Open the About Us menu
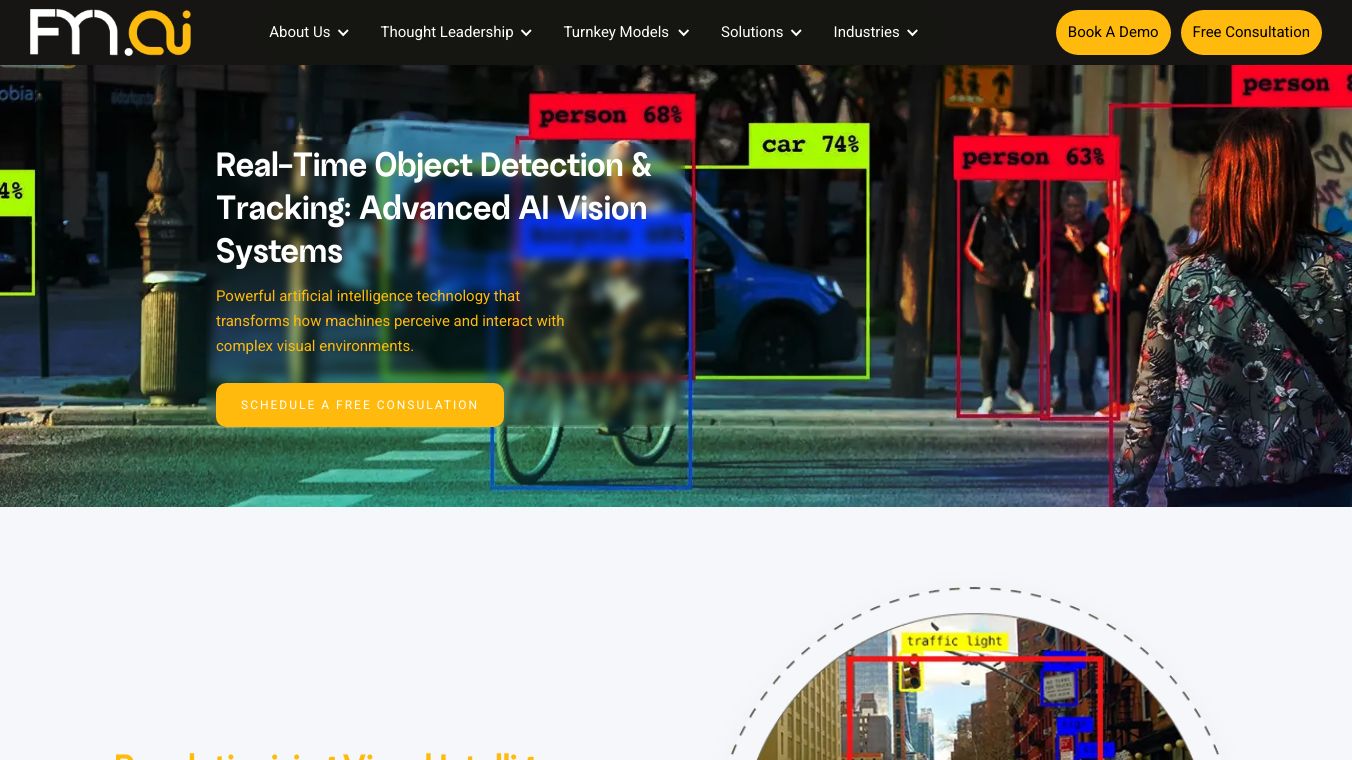The width and height of the screenshot is (1352, 760). [x=299, y=32]
